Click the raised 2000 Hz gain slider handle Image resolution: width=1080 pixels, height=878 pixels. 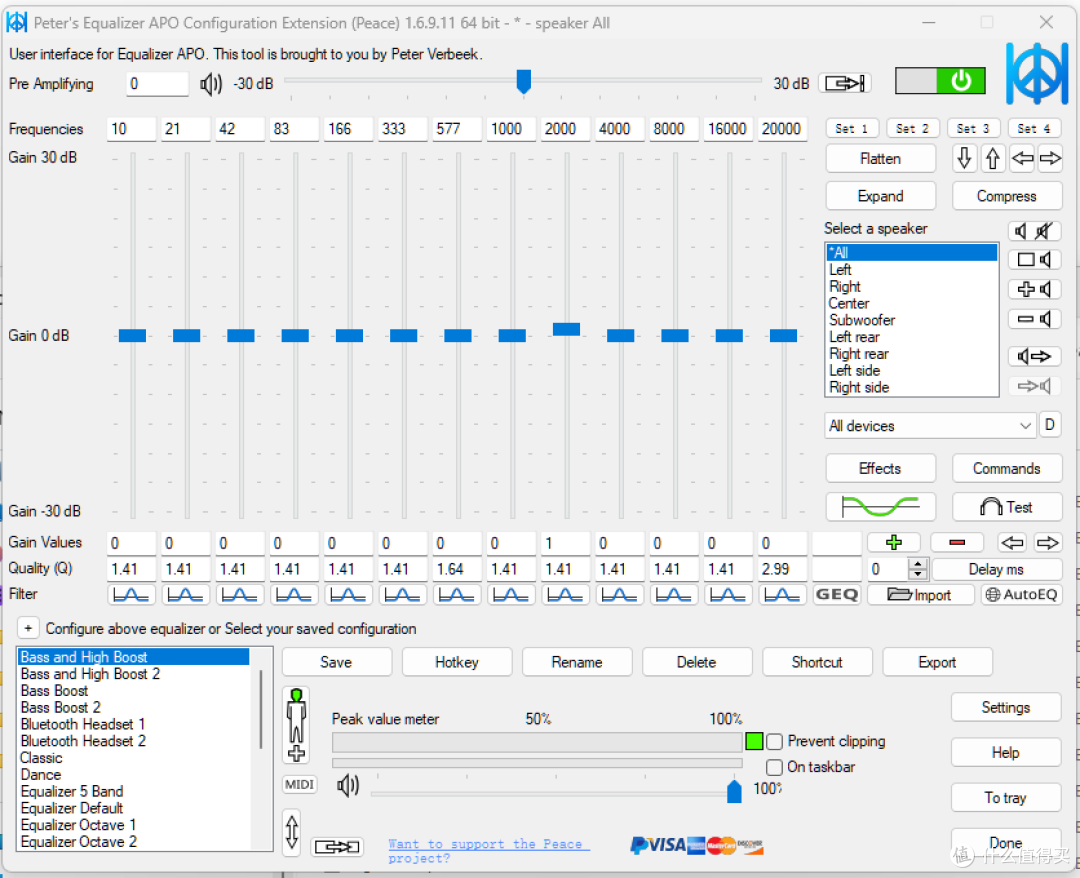pos(566,329)
